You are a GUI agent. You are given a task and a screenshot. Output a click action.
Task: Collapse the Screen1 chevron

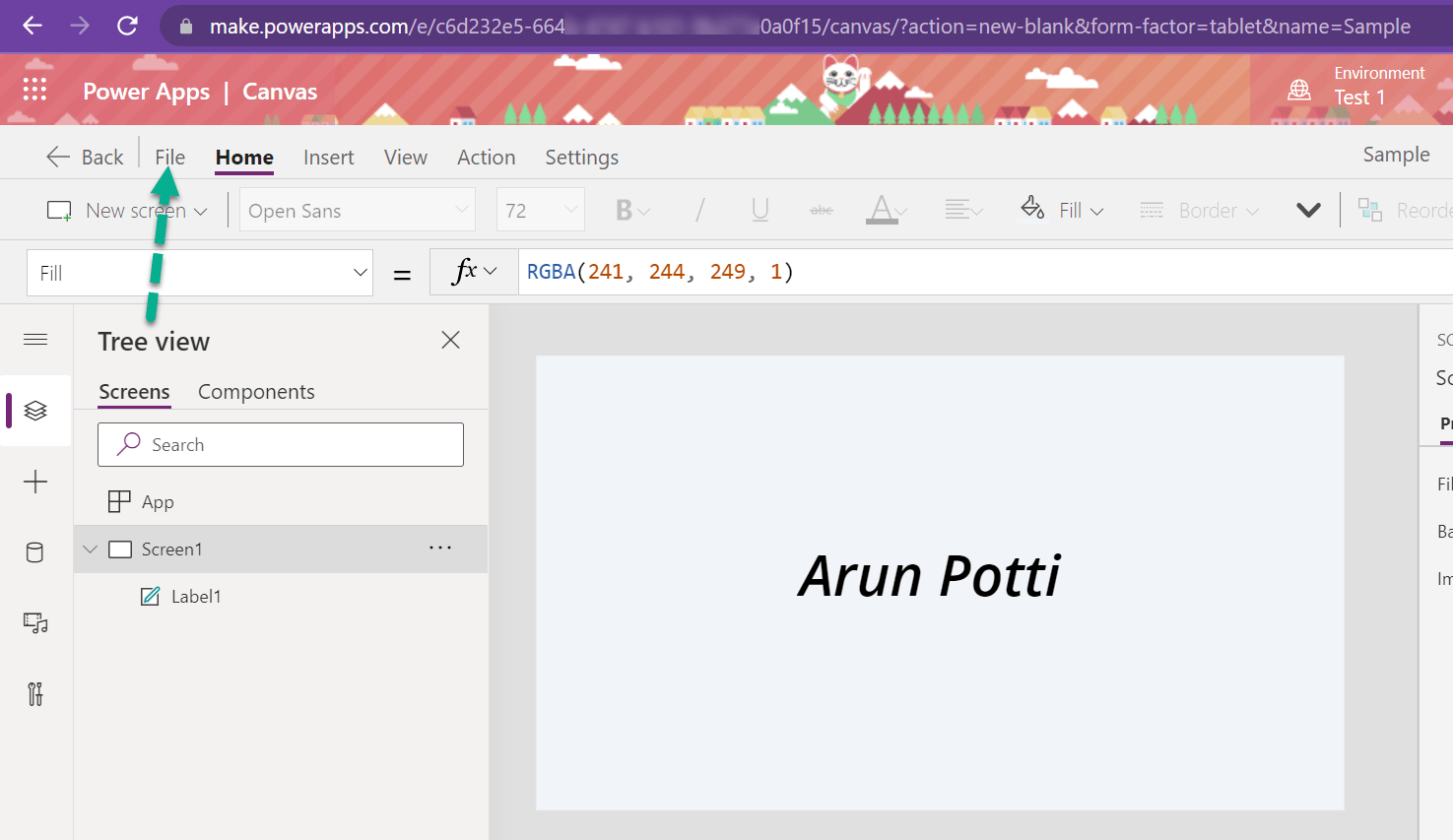pyautogui.click(x=91, y=549)
